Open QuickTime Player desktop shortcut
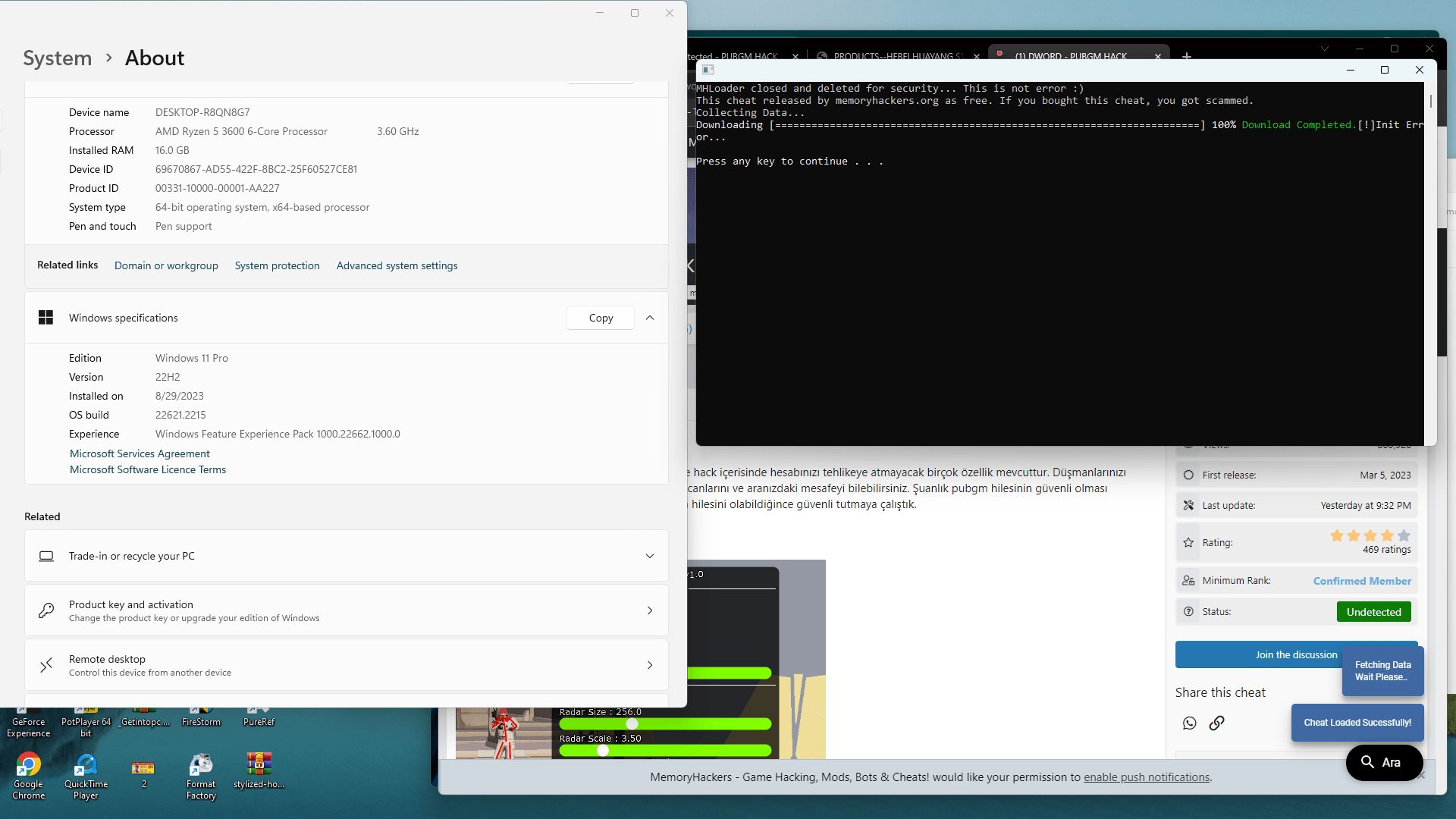 pyautogui.click(x=86, y=776)
